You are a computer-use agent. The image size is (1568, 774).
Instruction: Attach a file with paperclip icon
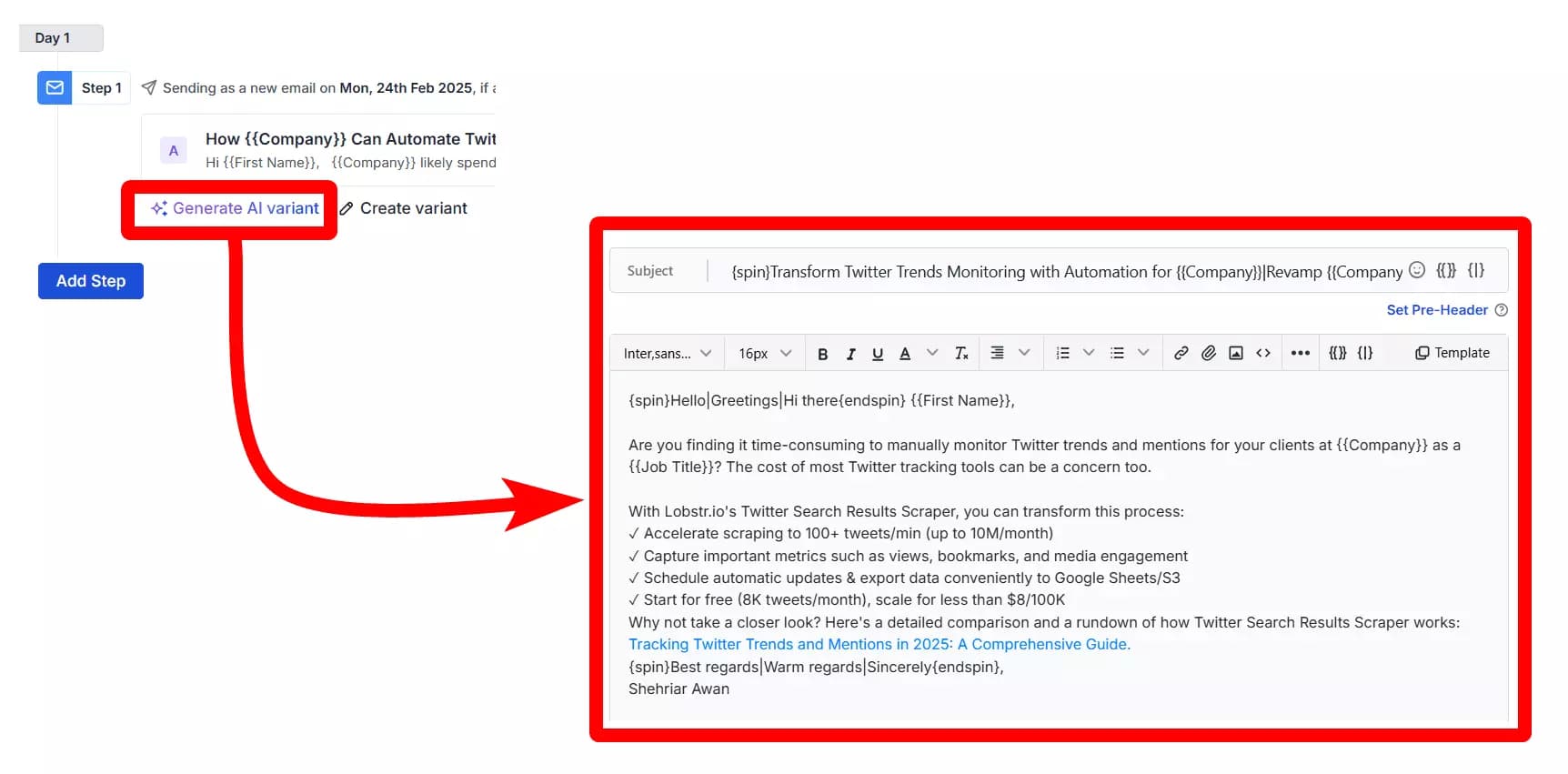1208,353
